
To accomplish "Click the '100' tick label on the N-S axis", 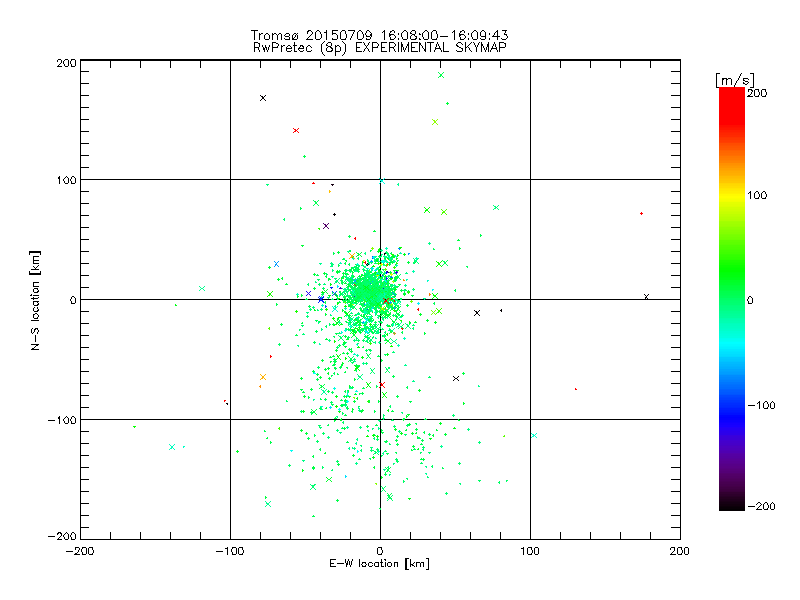I will tap(66, 180).
